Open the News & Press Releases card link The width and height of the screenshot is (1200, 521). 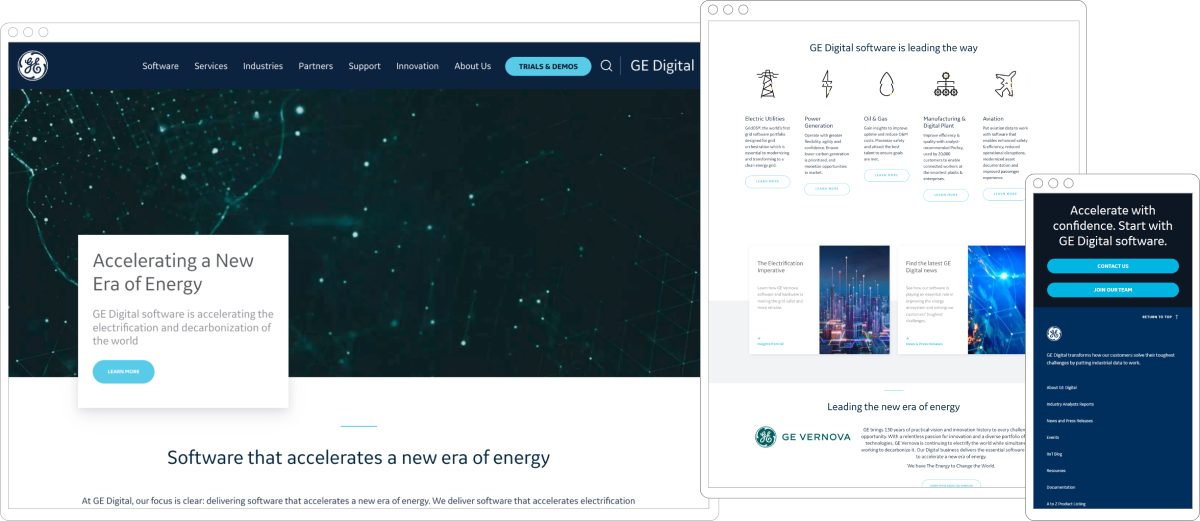click(x=925, y=343)
